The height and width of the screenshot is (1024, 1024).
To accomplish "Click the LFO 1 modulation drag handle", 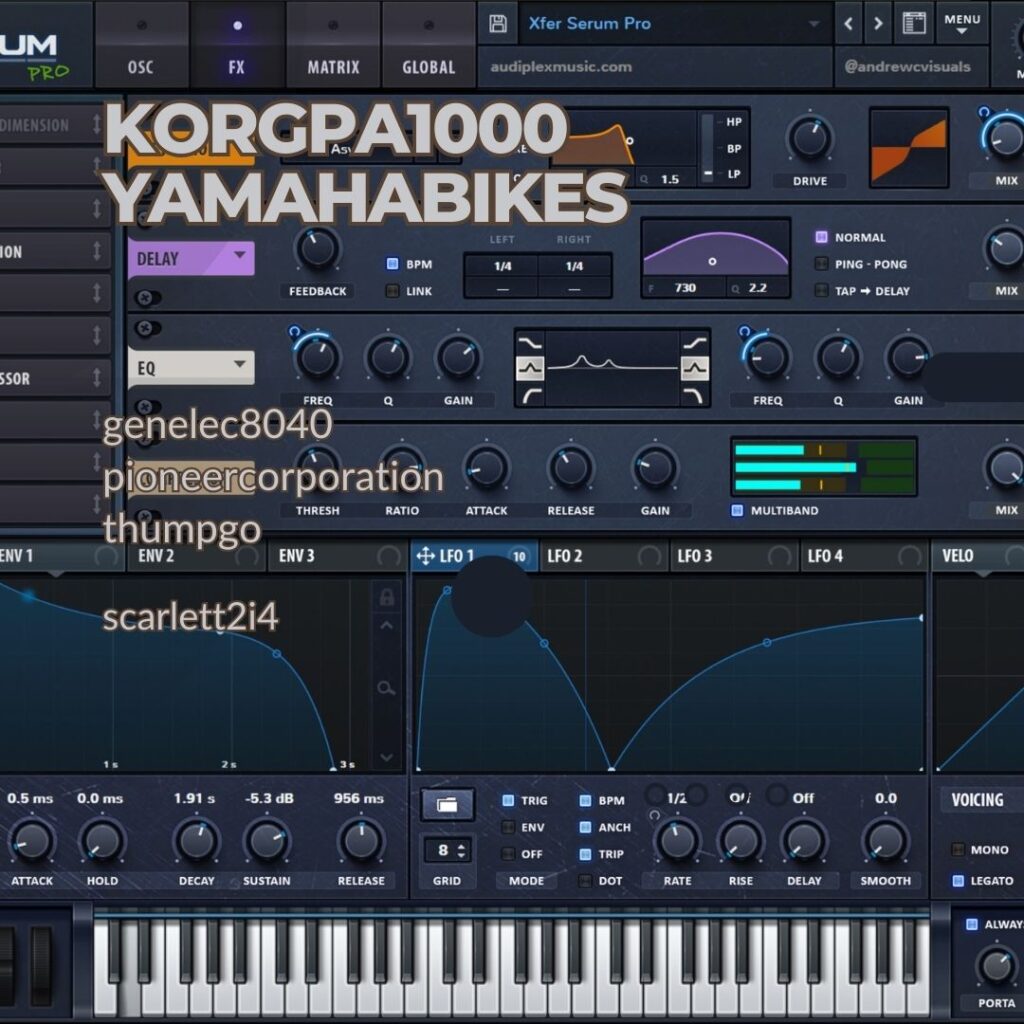I will coord(425,556).
